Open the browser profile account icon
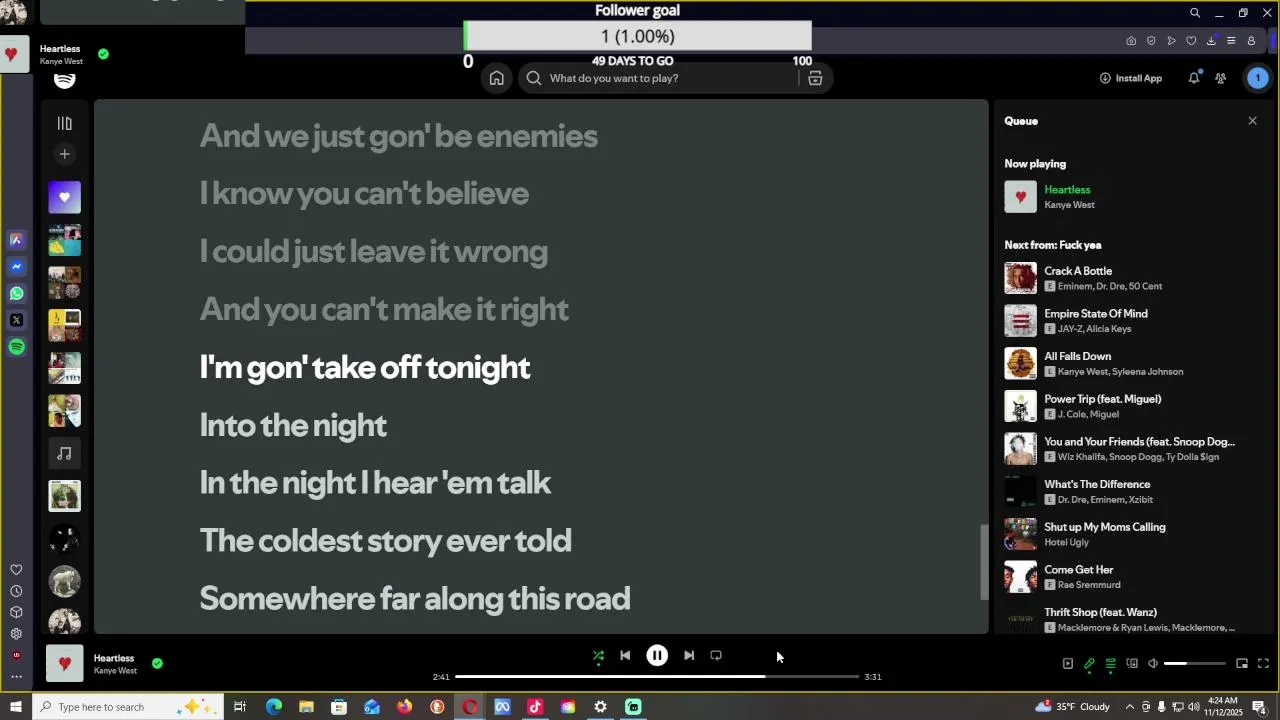The height and width of the screenshot is (720, 1280). pyautogui.click(x=1251, y=41)
